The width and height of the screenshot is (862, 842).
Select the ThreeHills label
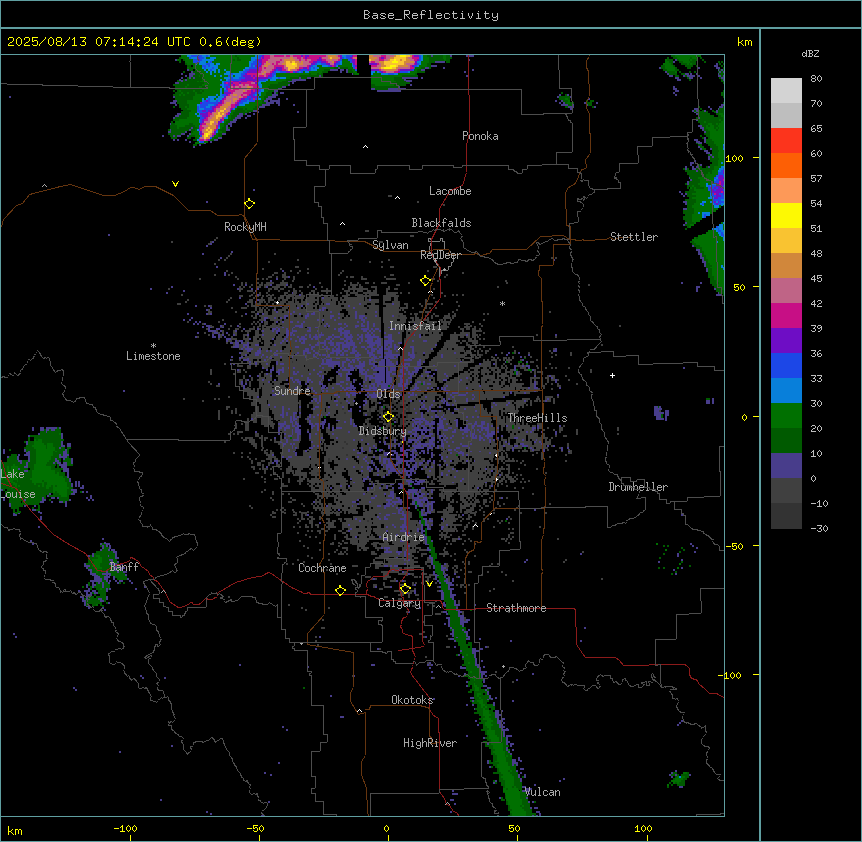537,418
